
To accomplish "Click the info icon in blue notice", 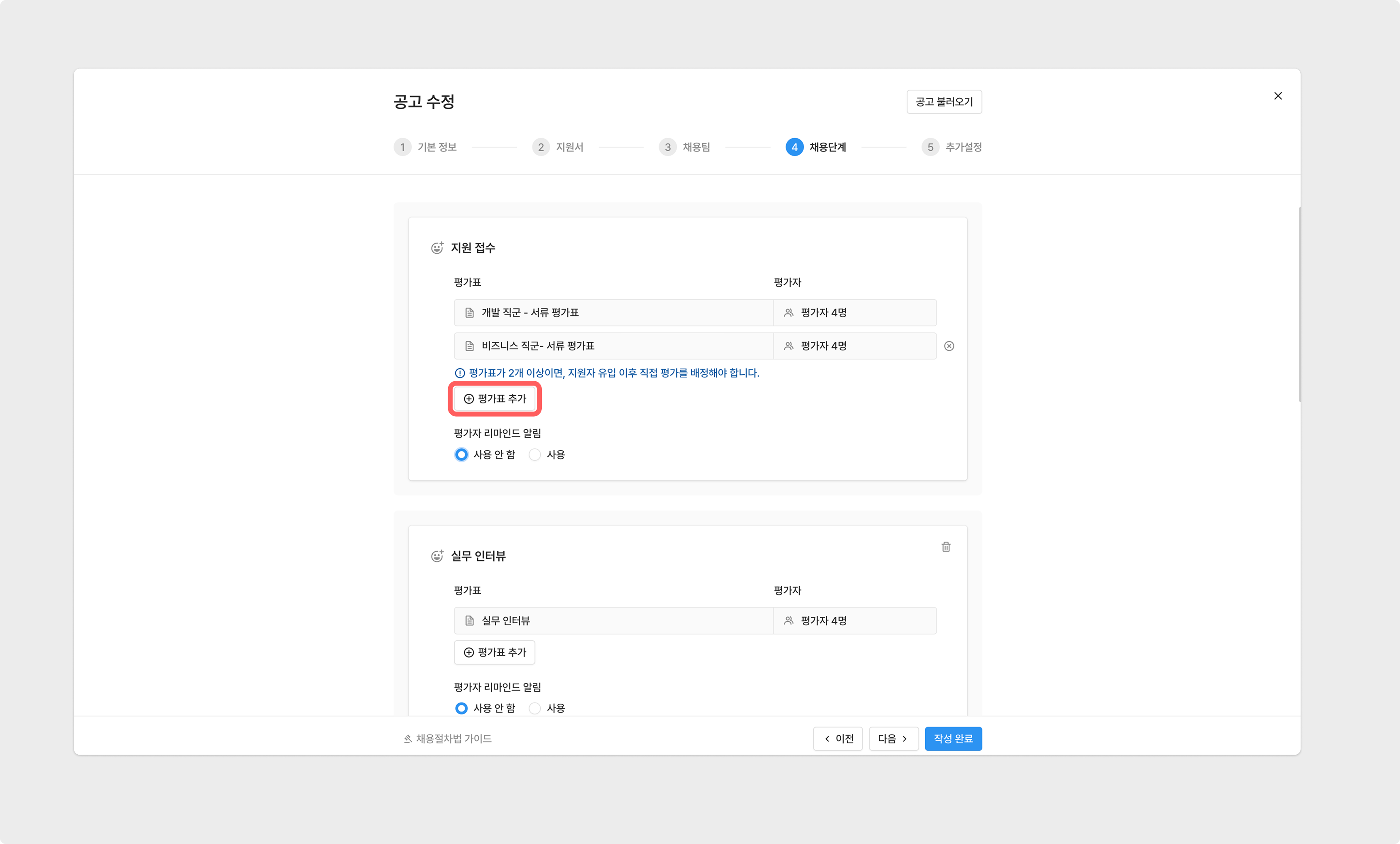I will pyautogui.click(x=460, y=373).
